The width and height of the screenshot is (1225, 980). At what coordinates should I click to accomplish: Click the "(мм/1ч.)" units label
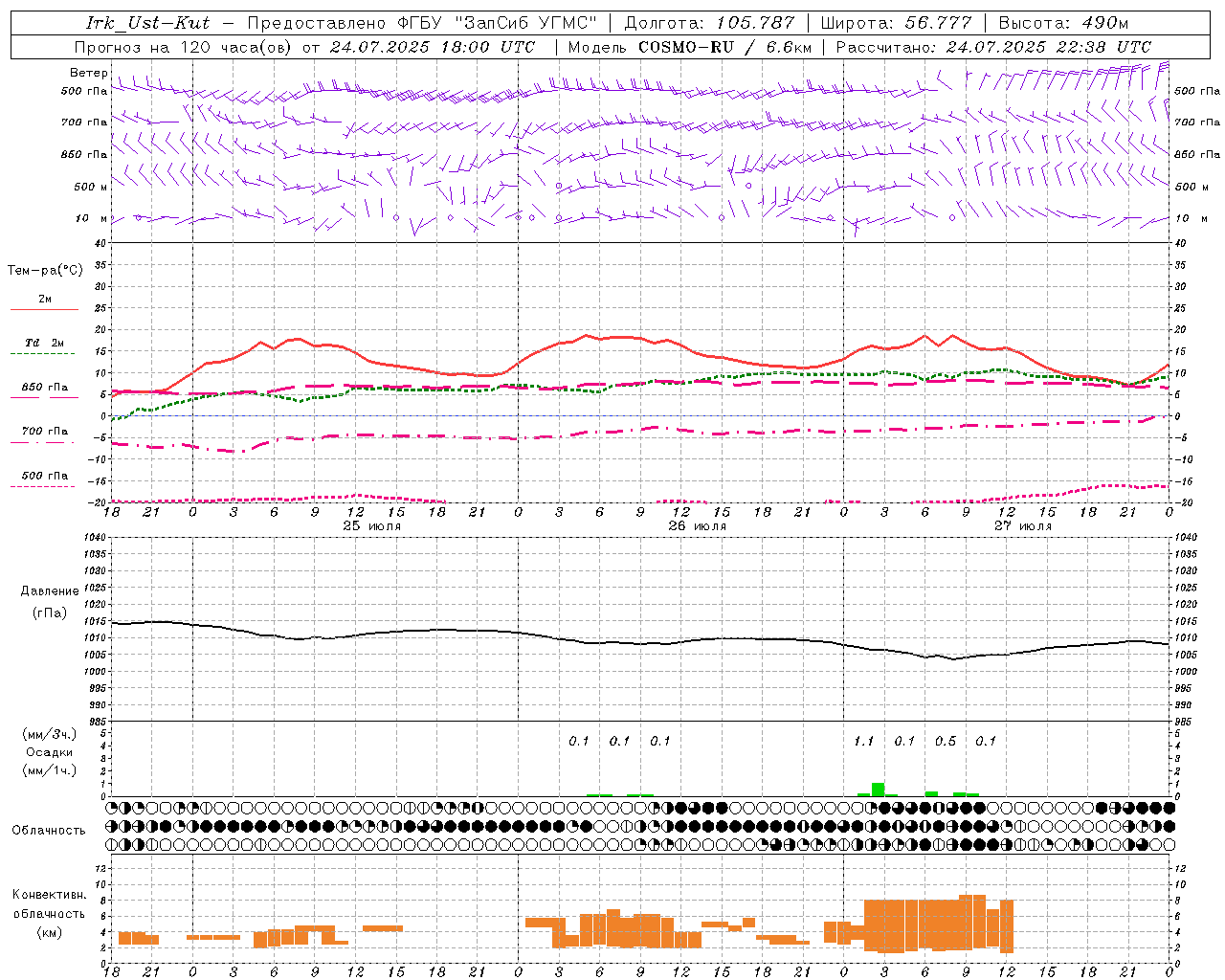pyautogui.click(x=50, y=770)
